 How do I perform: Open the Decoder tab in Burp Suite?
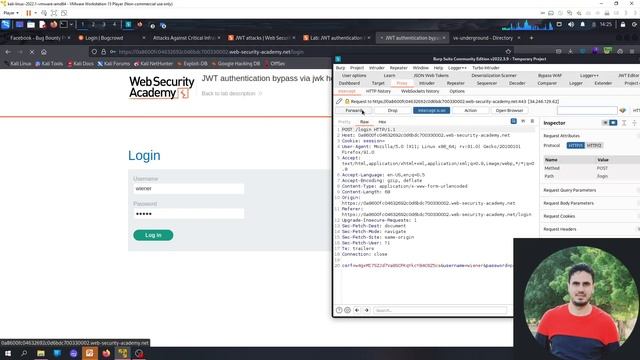click(x=517, y=83)
